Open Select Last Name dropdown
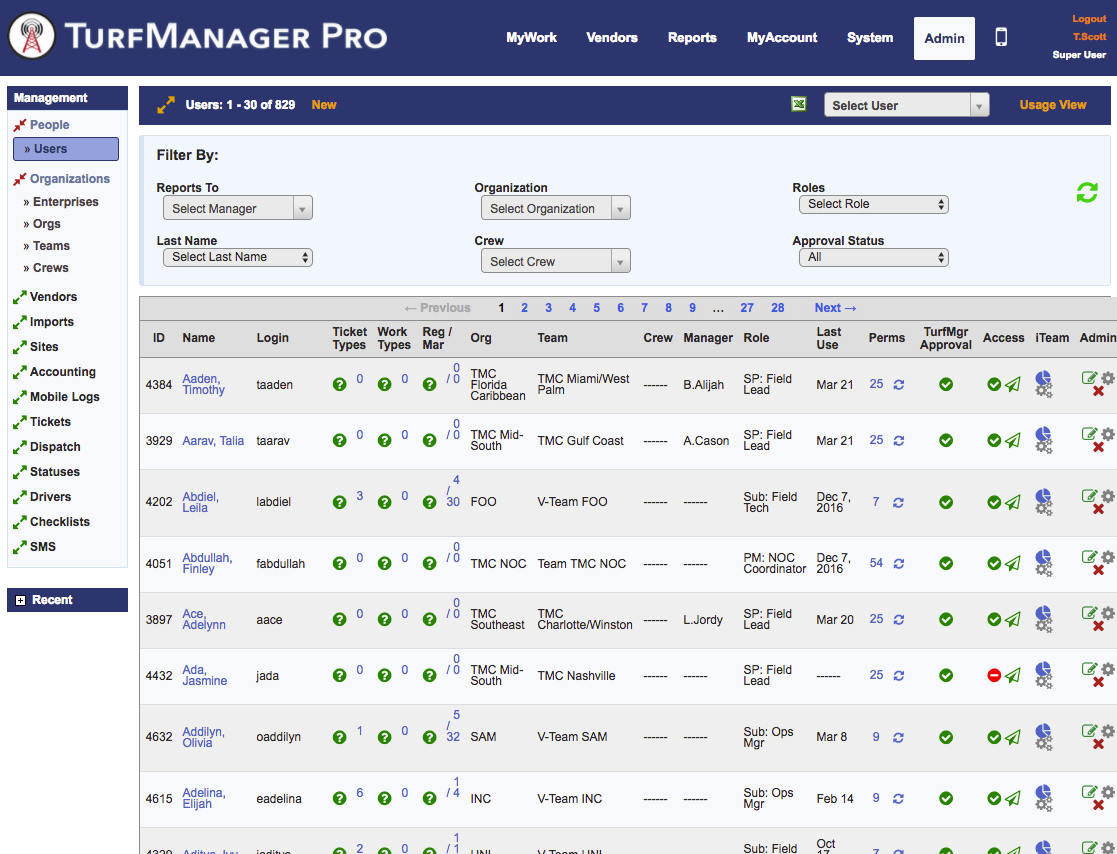The width and height of the screenshot is (1117, 854). pyautogui.click(x=237, y=257)
